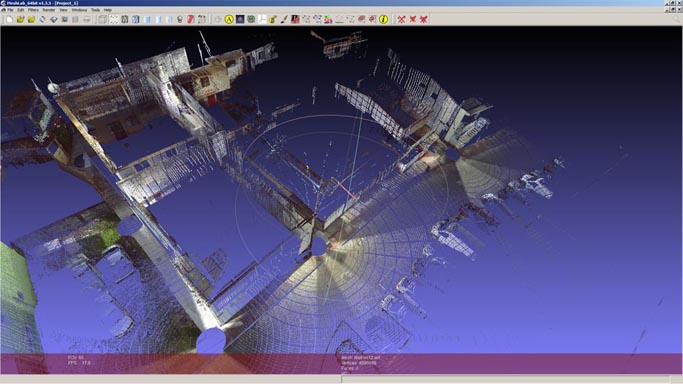Delete the selected faces
This screenshot has height=384, width=683.
coord(413,19)
